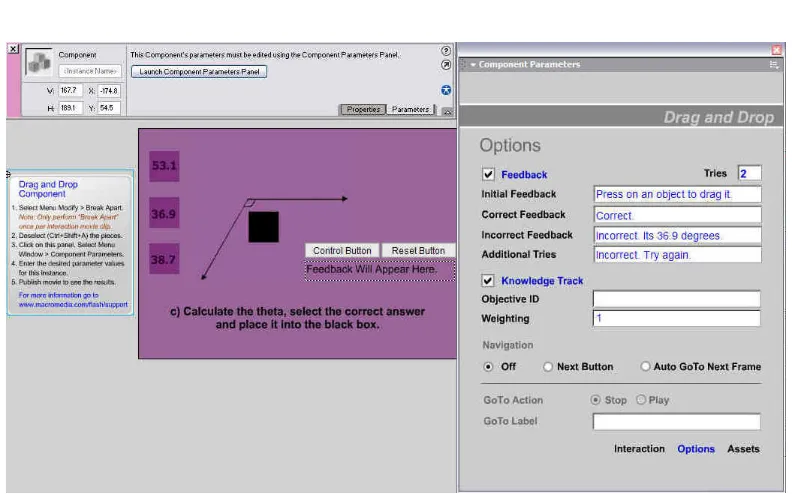This screenshot has width=792, height=494.
Task: Close the Component Parameters window
Action: [776, 50]
